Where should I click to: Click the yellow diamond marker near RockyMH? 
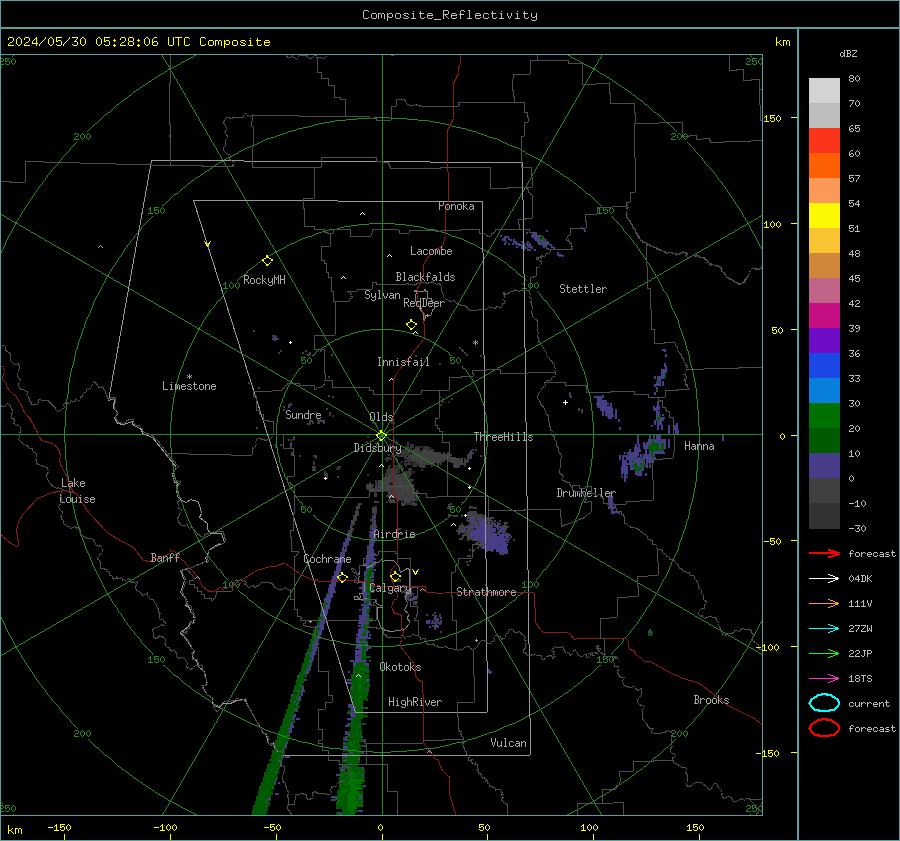[x=267, y=261]
